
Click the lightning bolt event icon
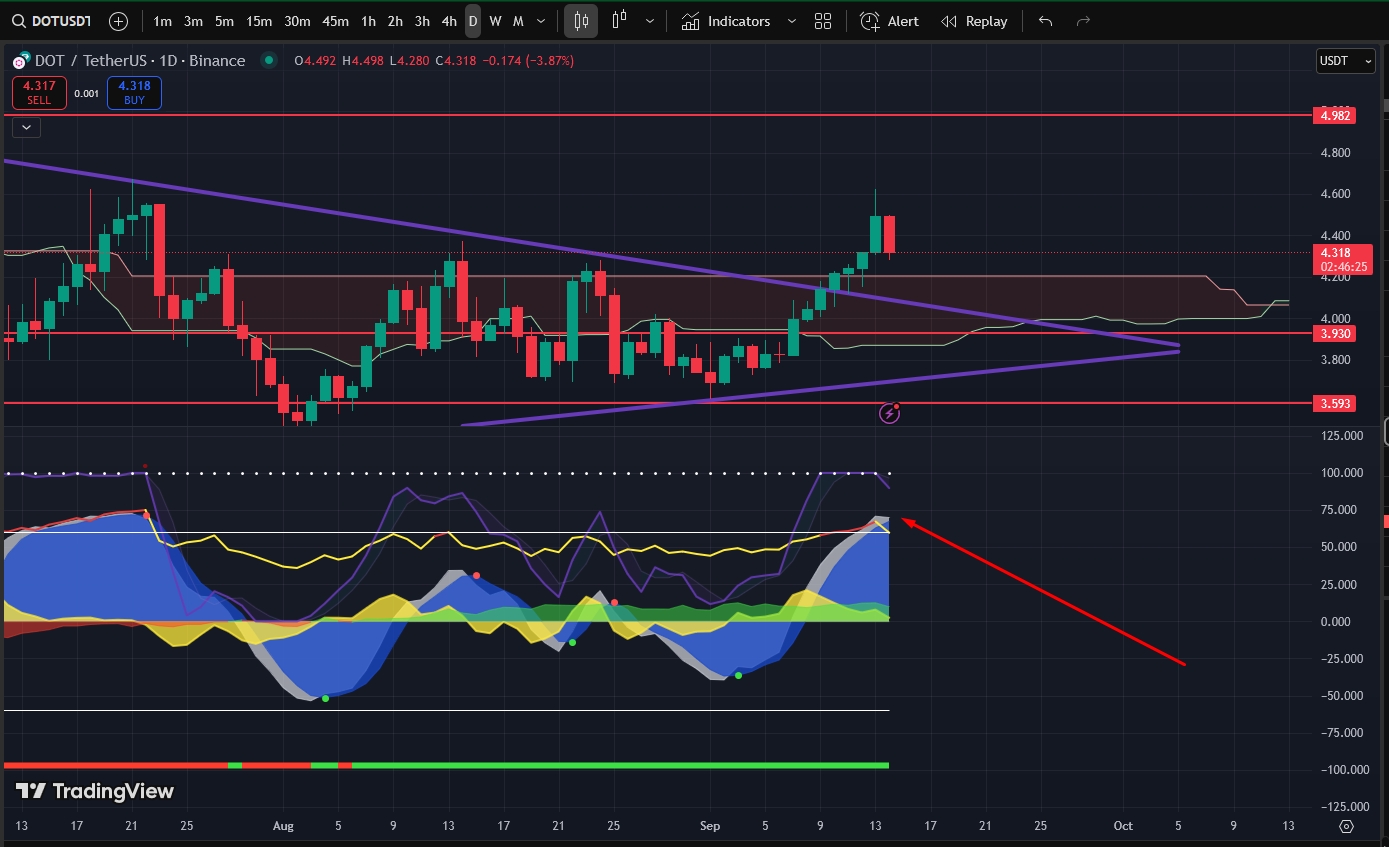[x=889, y=413]
